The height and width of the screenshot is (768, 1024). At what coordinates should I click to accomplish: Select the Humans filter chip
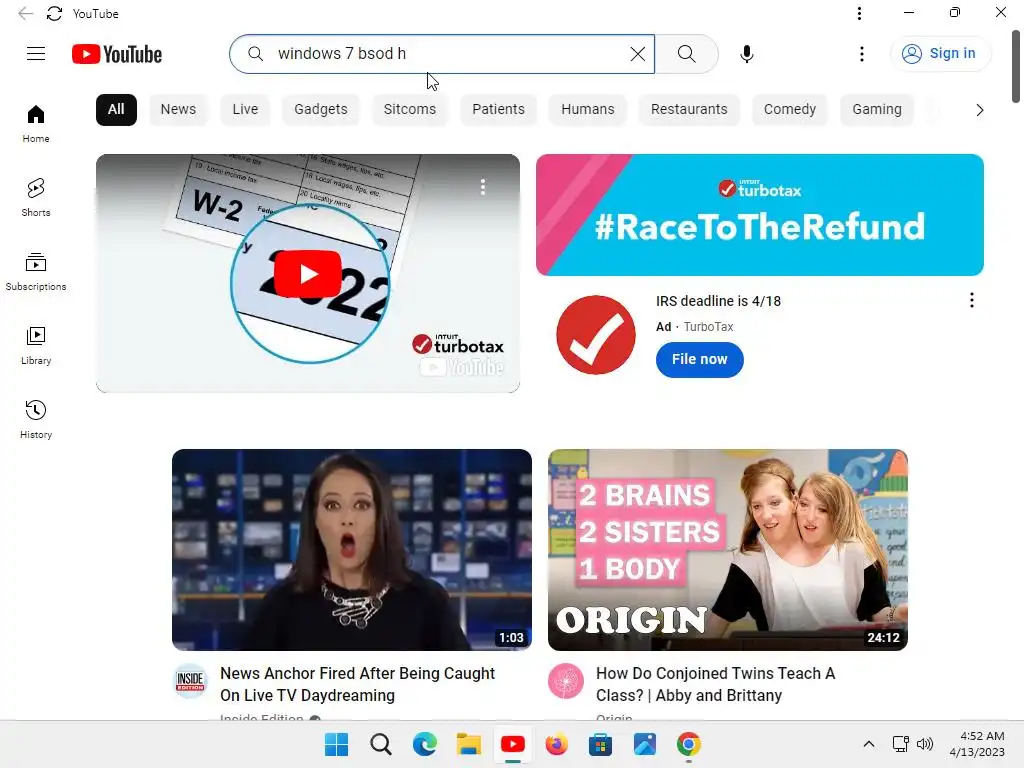pos(588,110)
